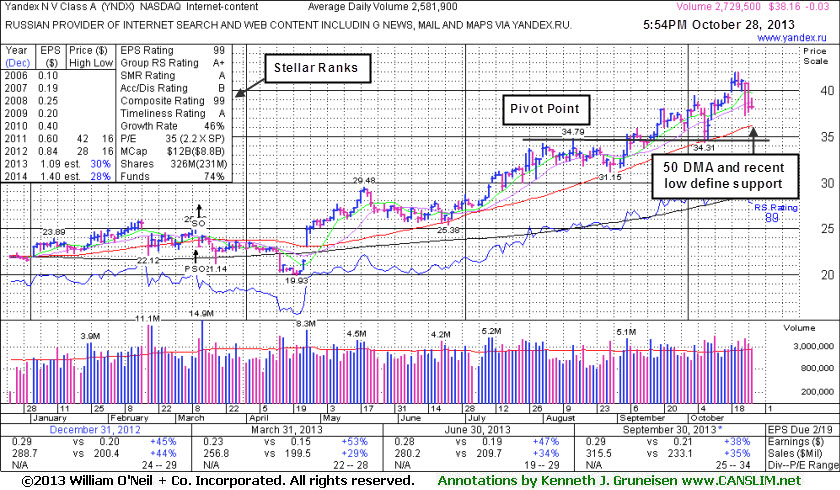This screenshot has width=840, height=490.
Task: Click the blue 30% growth estimate
Action: [x=101, y=164]
